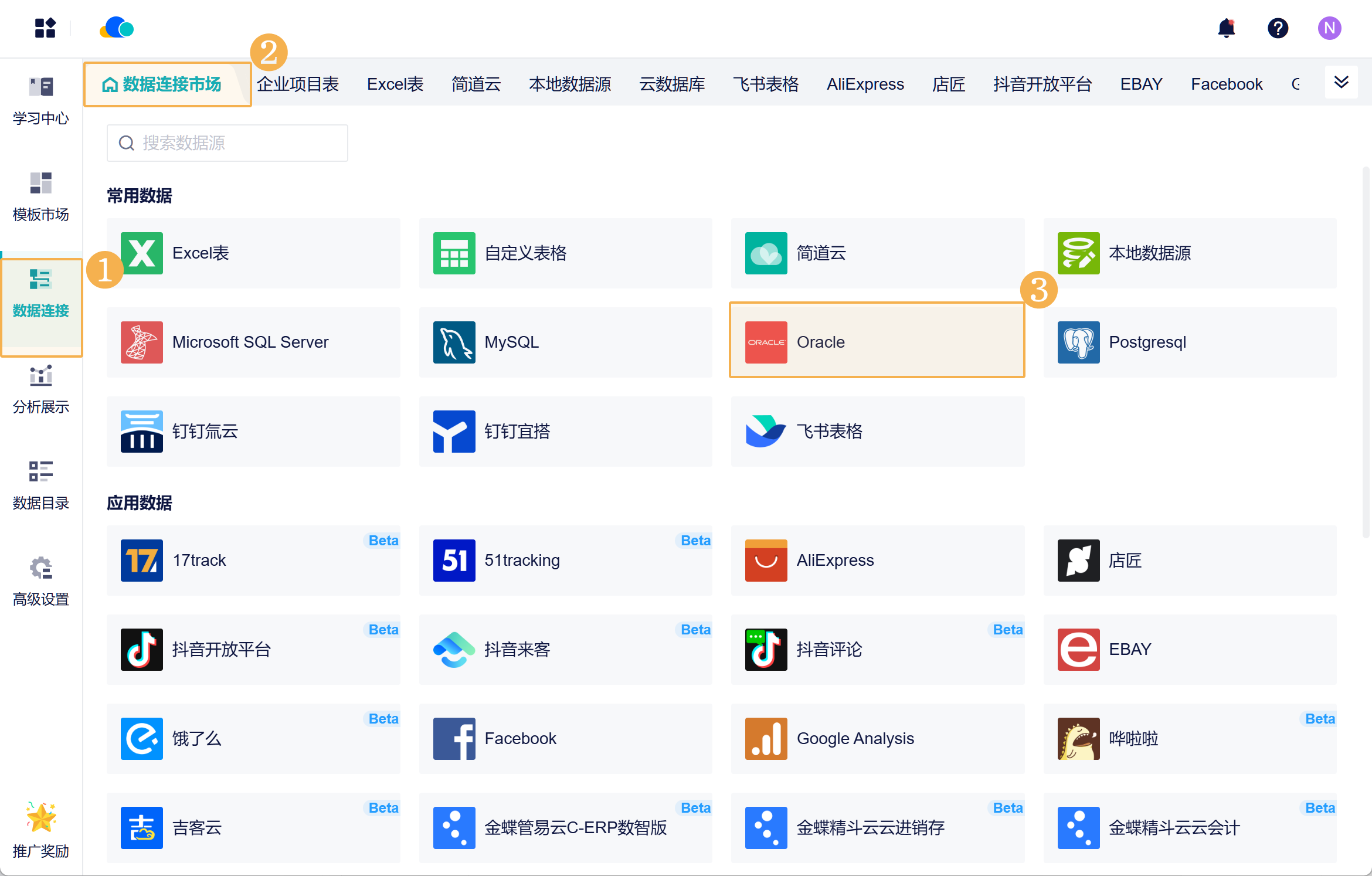Open 模板市场 in the sidebar

coord(41,198)
